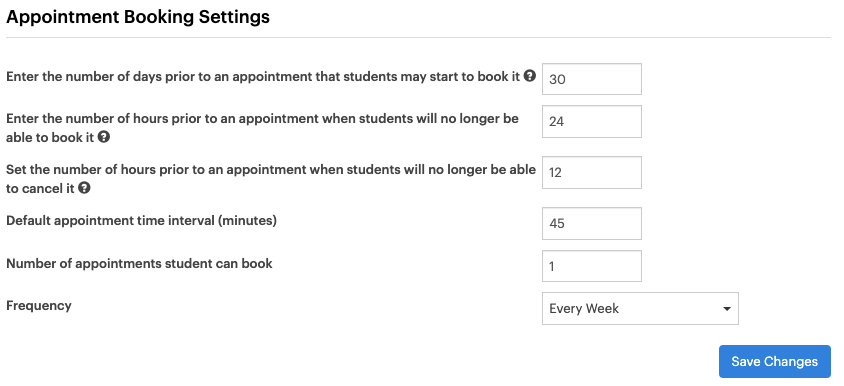
Task: Select the time interval field showing 45
Action: click(592, 223)
